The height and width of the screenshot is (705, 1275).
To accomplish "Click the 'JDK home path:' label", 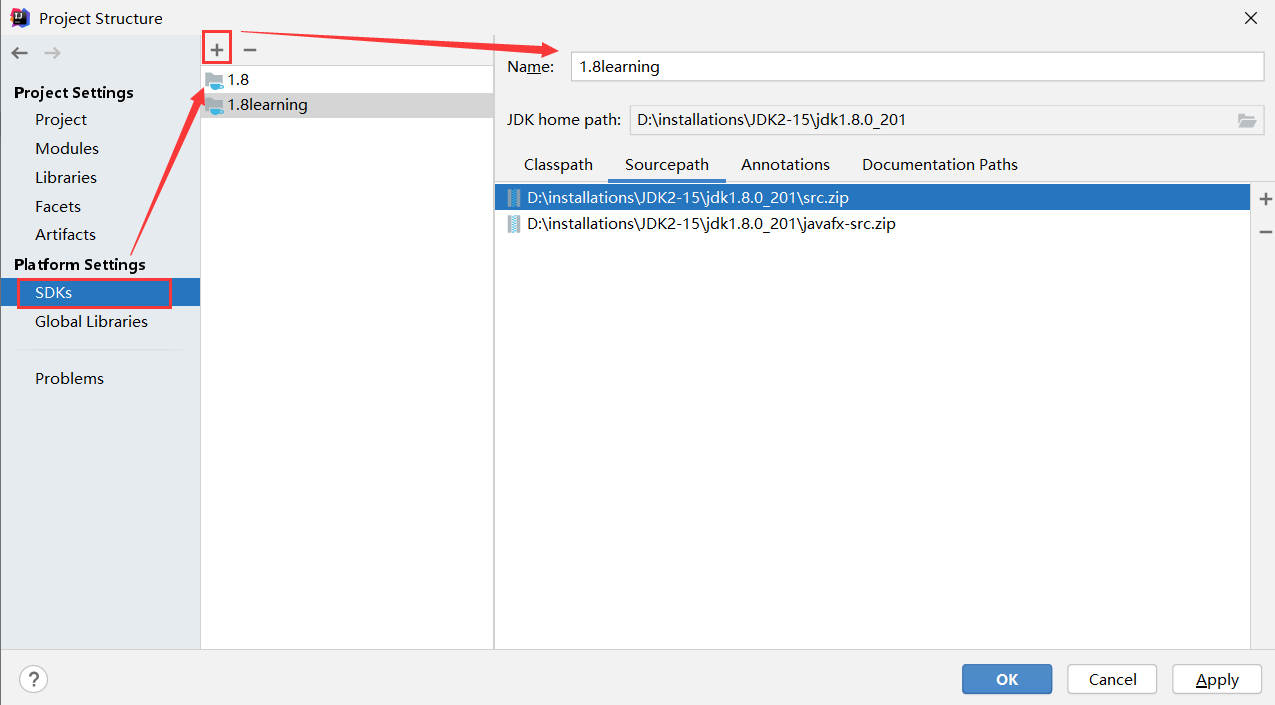I will [564, 120].
